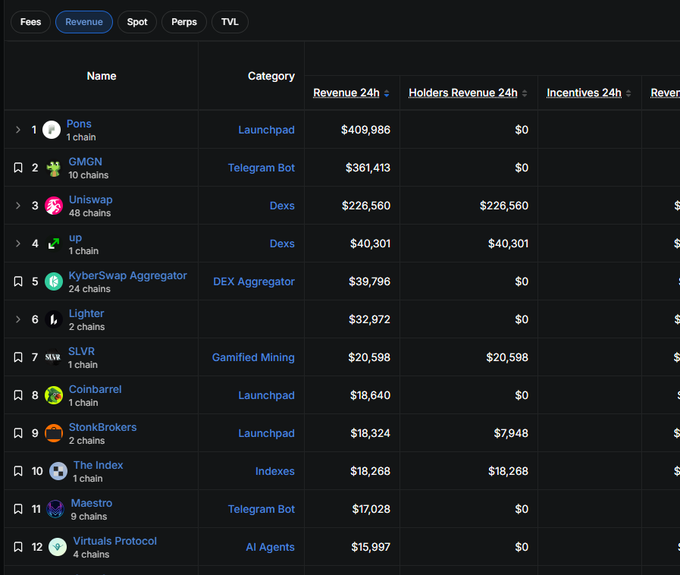Open the DEX Aggregator category
This screenshot has height=575, width=680.
point(254,282)
